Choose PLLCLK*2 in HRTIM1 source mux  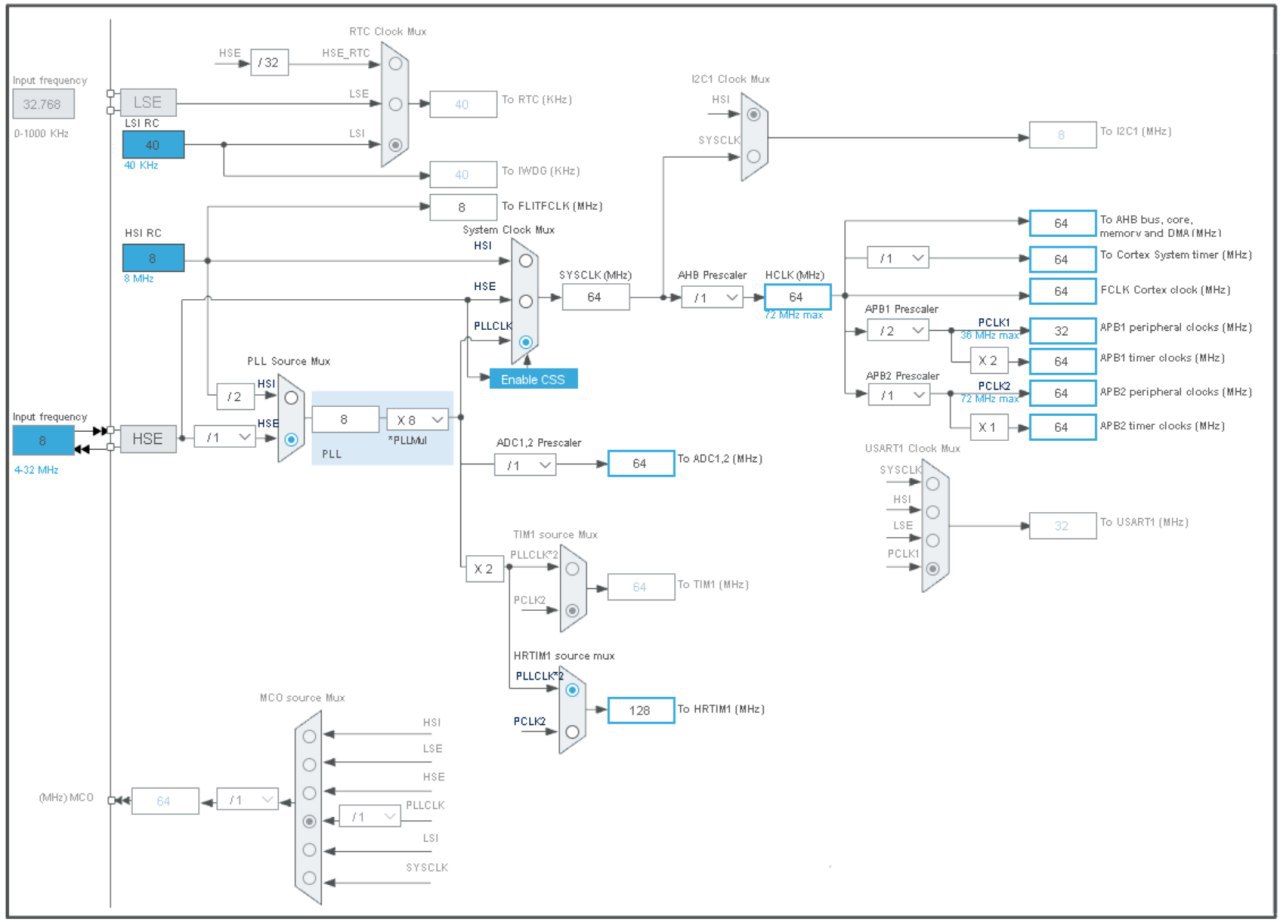click(572, 690)
